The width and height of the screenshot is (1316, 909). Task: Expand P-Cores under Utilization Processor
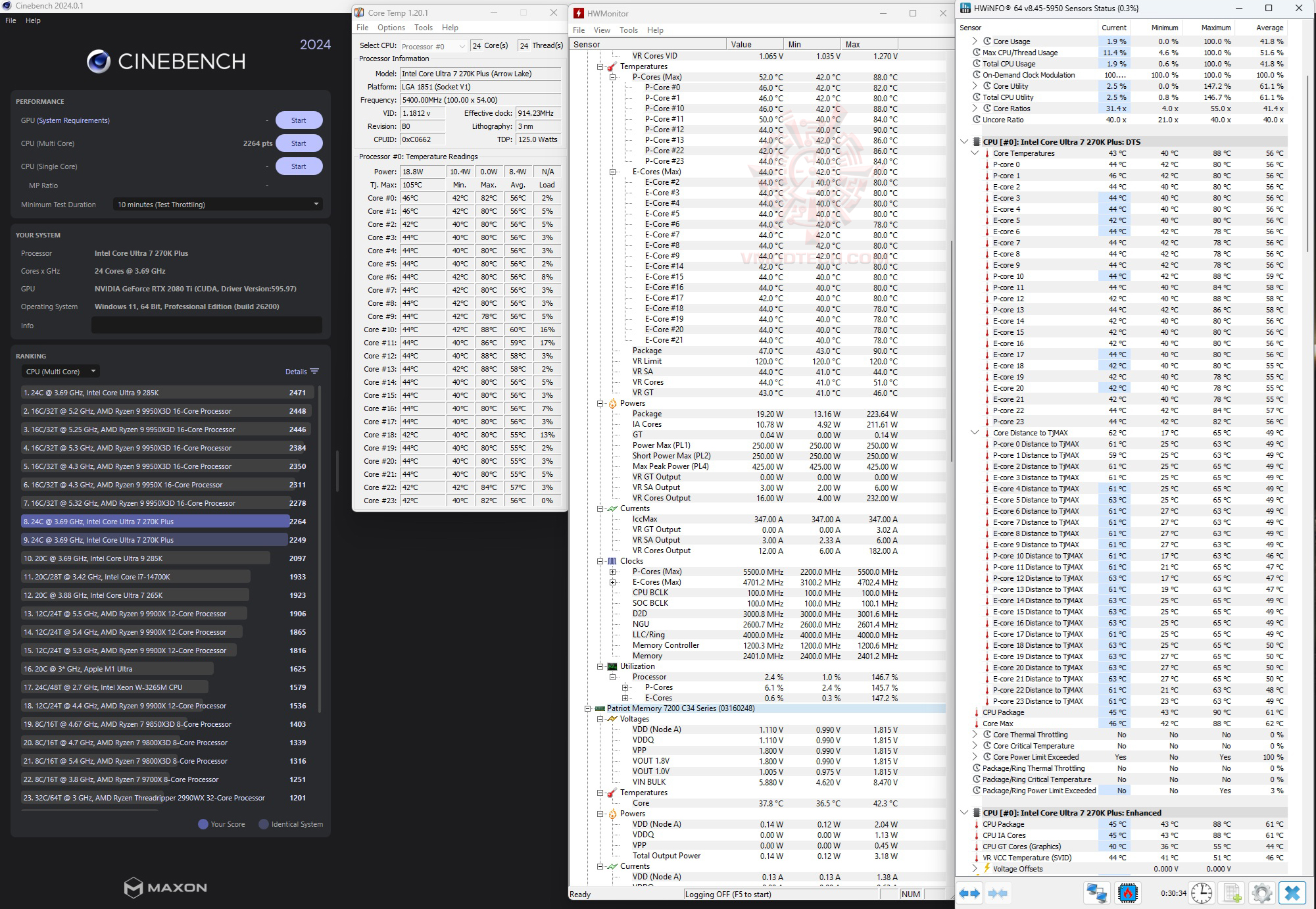pyautogui.click(x=625, y=687)
